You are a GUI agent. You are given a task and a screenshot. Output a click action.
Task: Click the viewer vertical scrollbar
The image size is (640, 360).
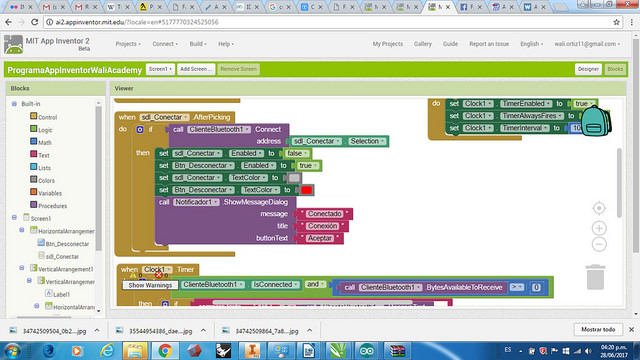click(619, 183)
